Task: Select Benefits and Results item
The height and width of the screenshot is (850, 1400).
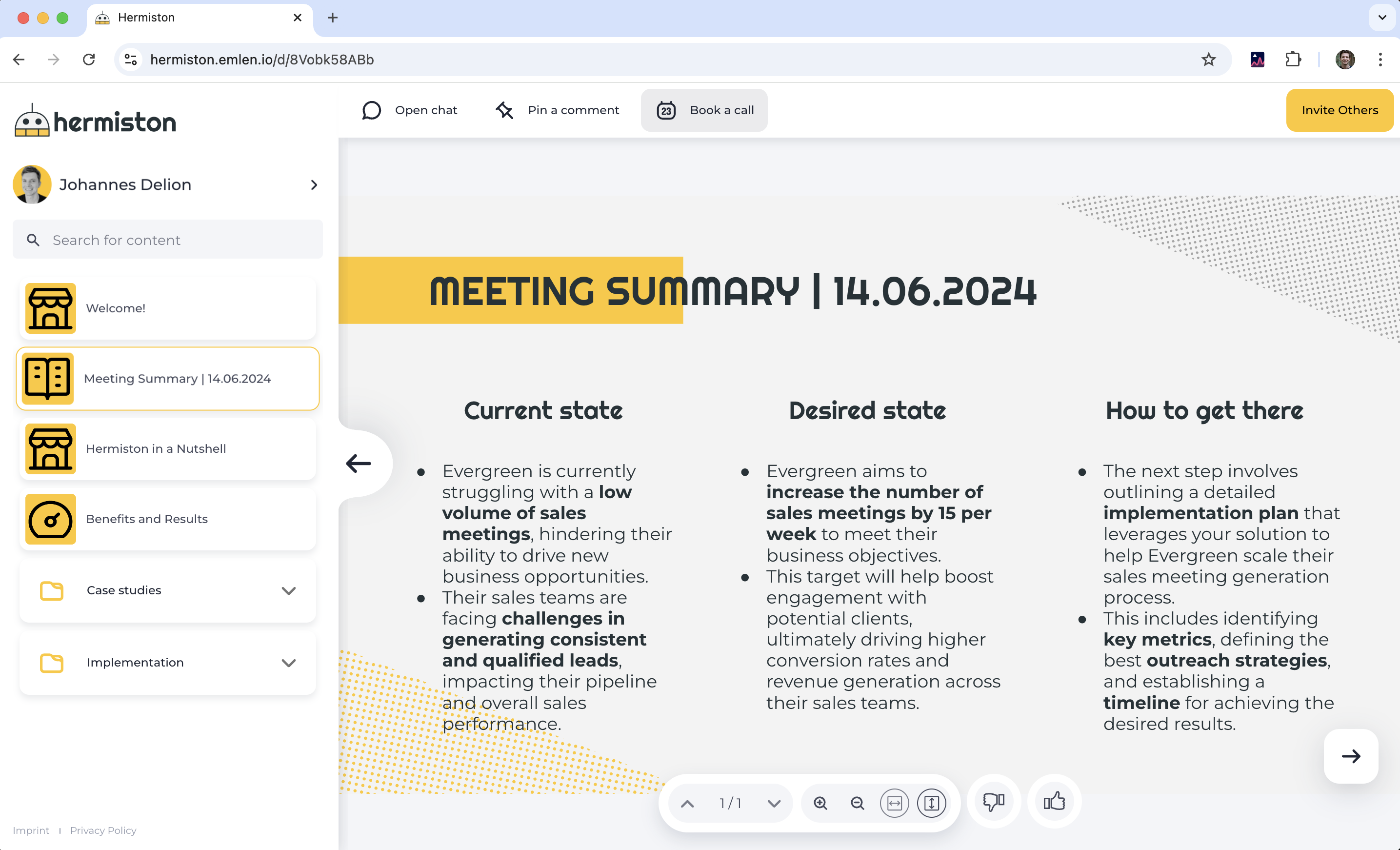Action: pos(168,519)
